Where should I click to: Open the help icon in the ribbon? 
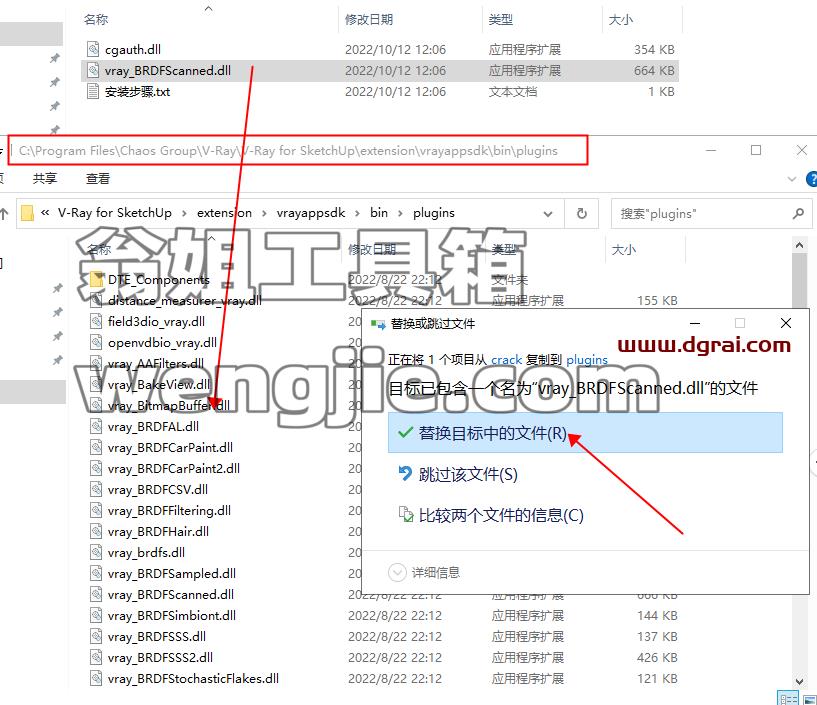(811, 179)
